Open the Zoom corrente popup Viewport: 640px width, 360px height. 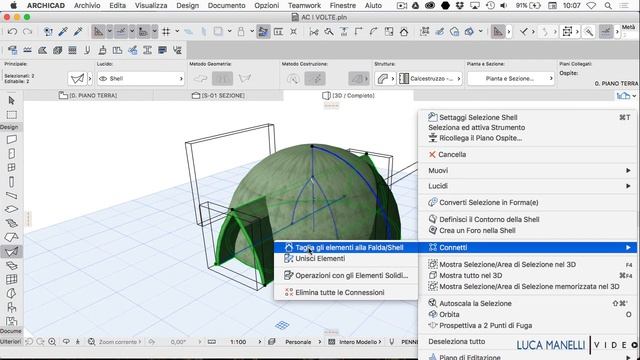point(120,342)
